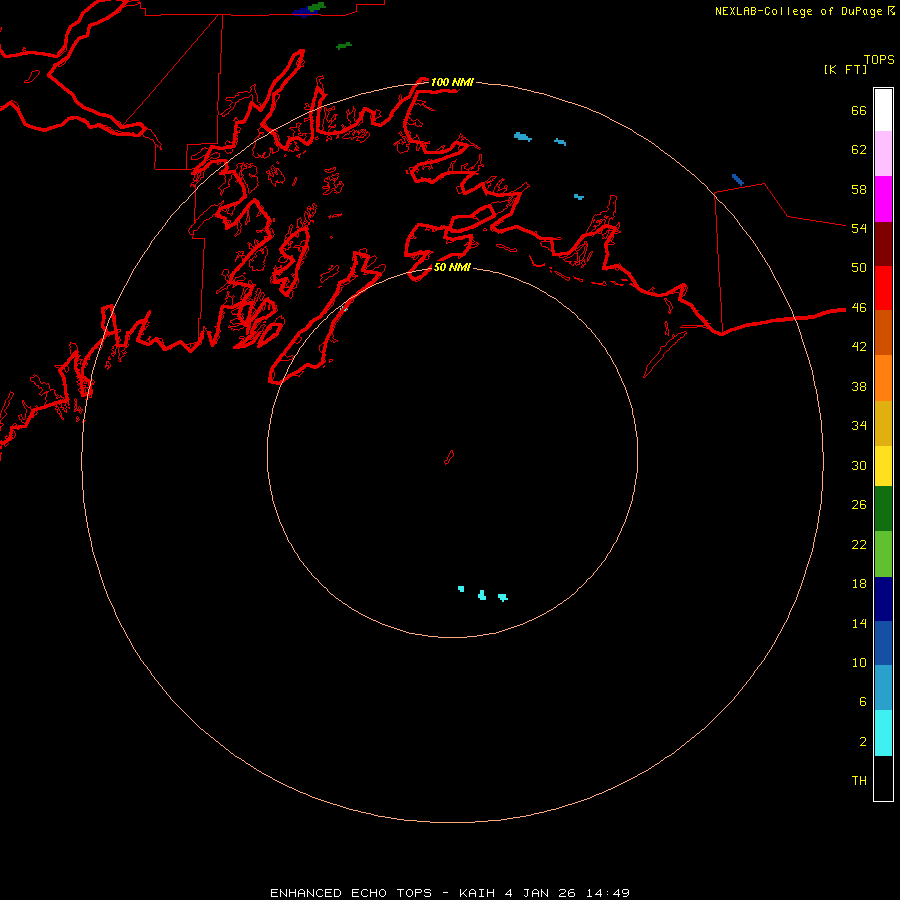The width and height of the screenshot is (900, 900).
Task: Click the "KAIH" station identifier
Action: pyautogui.click(x=477, y=893)
